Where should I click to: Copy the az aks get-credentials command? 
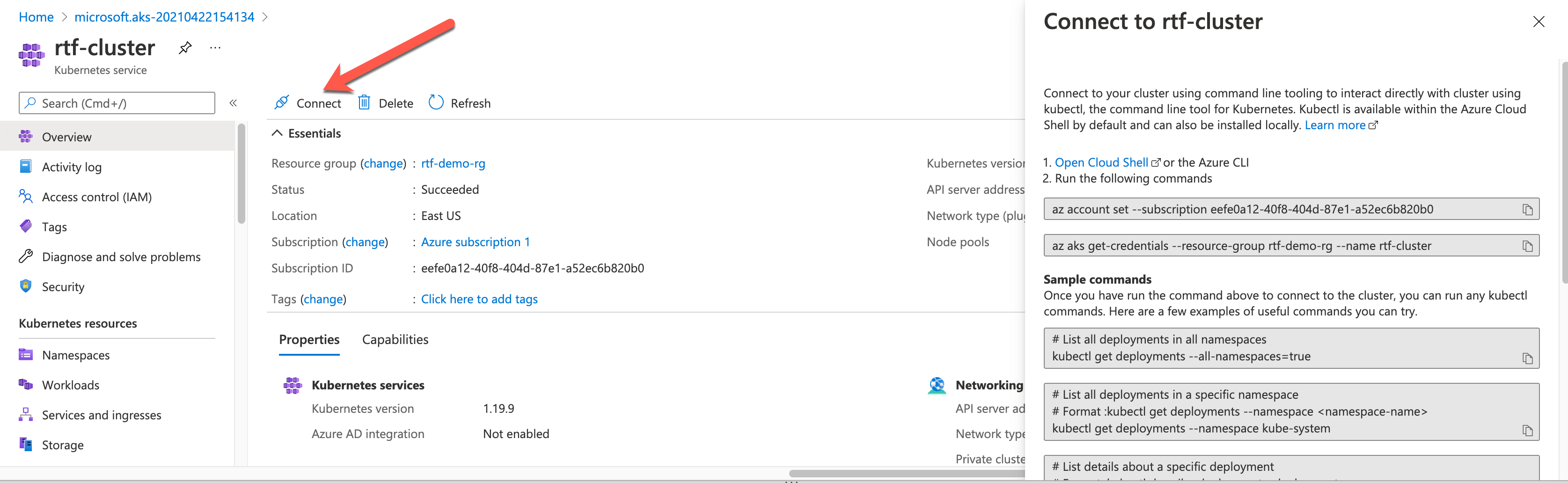pos(1527,246)
